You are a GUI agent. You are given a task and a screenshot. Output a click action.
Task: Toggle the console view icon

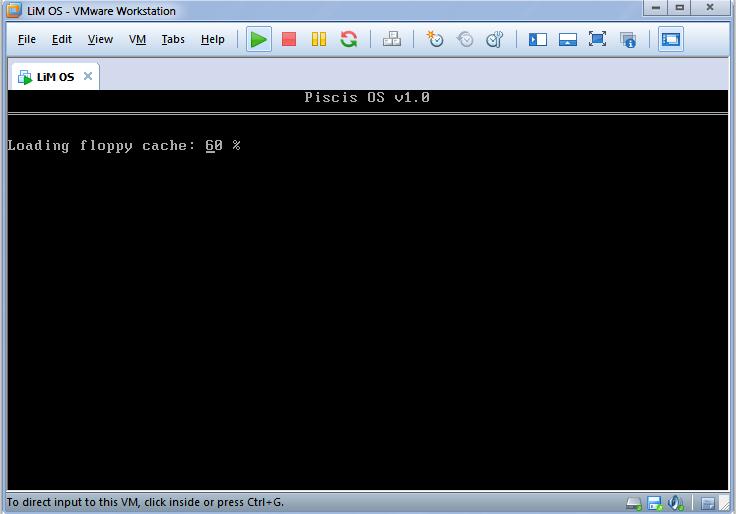[670, 39]
